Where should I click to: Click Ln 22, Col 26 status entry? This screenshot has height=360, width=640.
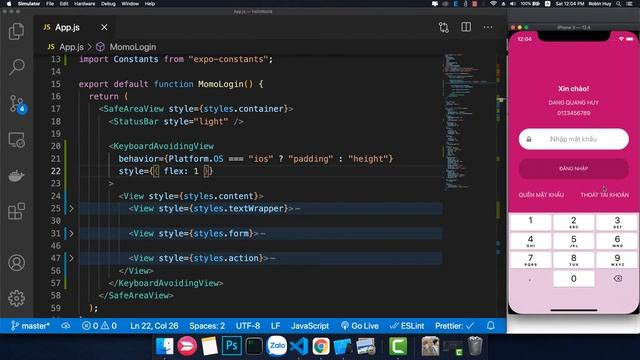point(154,326)
